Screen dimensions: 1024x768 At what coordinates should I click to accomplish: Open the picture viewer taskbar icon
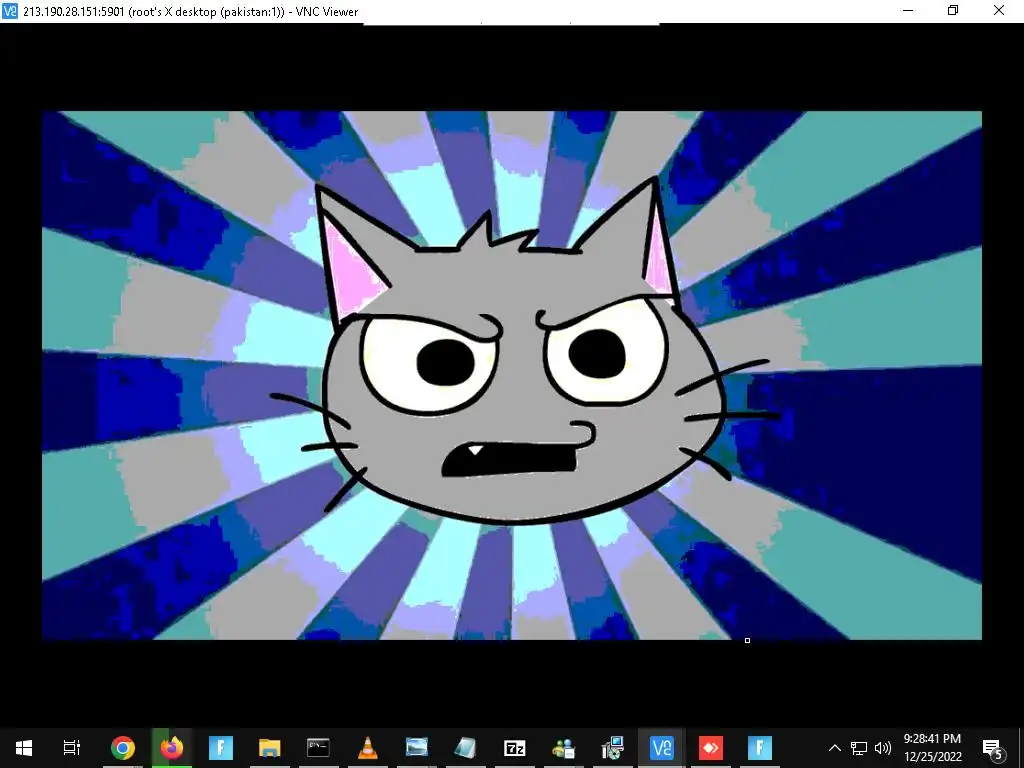[x=417, y=748]
